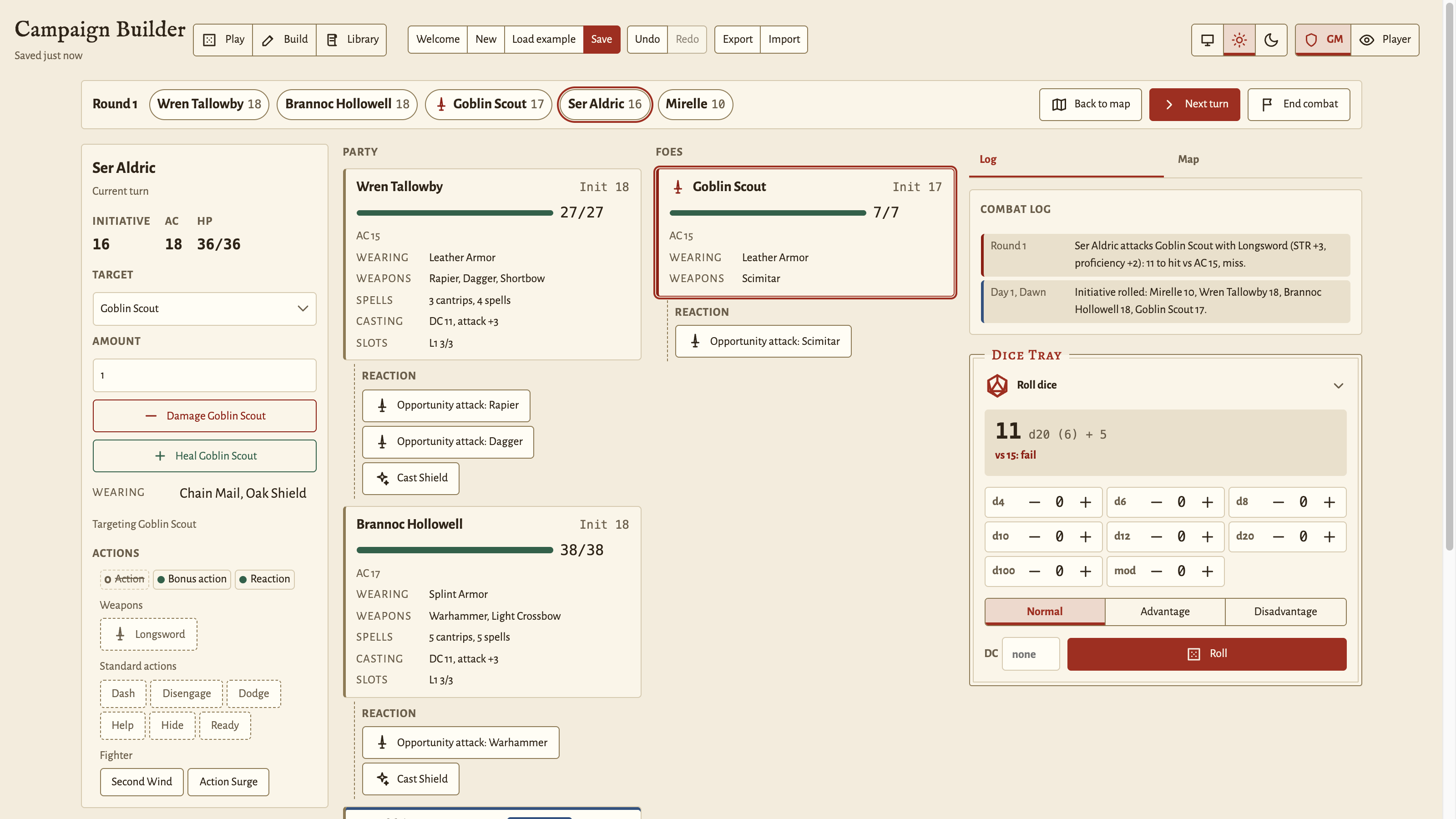Open the Build mode

(x=284, y=40)
